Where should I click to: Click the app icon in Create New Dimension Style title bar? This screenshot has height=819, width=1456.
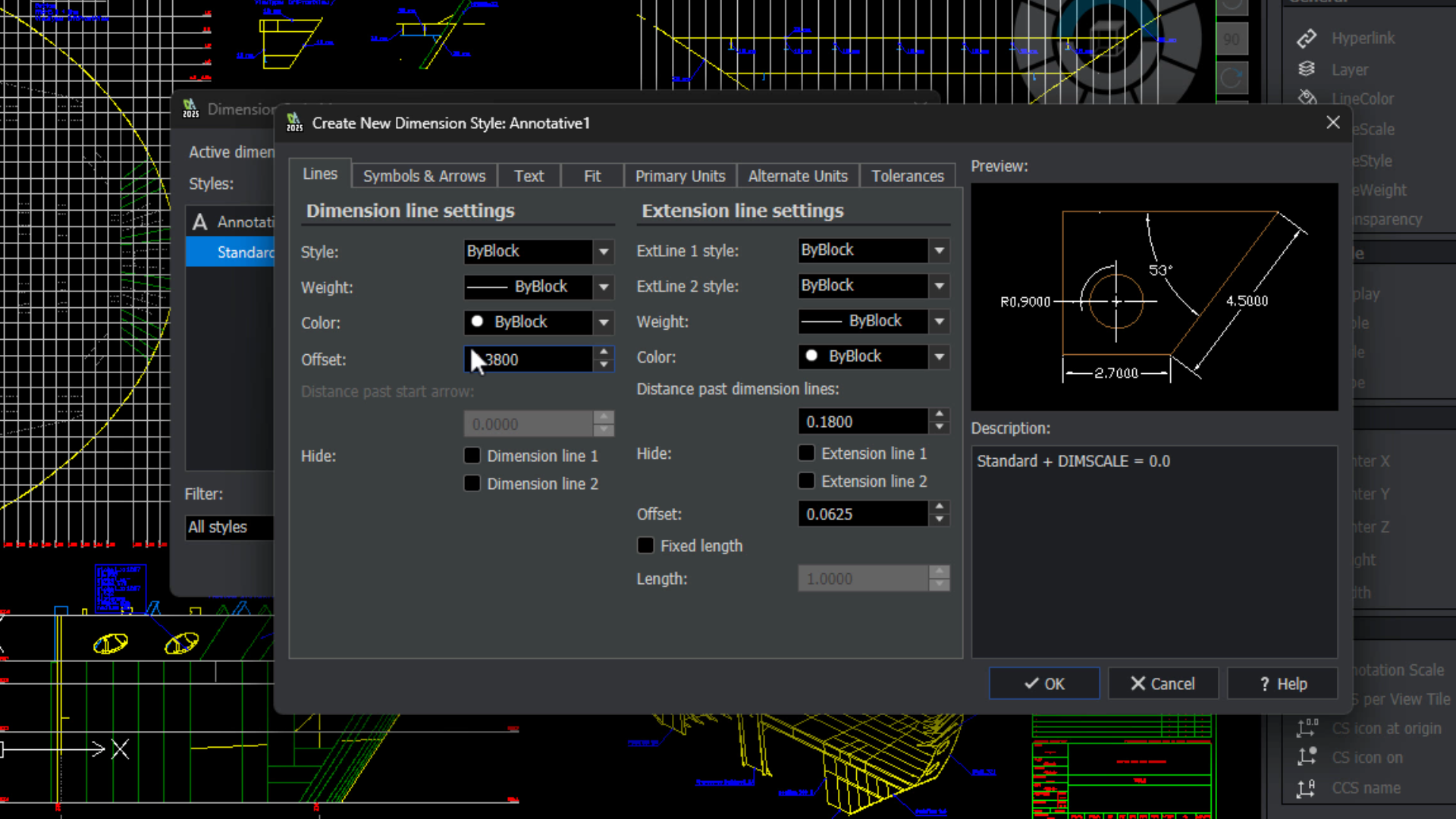coord(294,122)
